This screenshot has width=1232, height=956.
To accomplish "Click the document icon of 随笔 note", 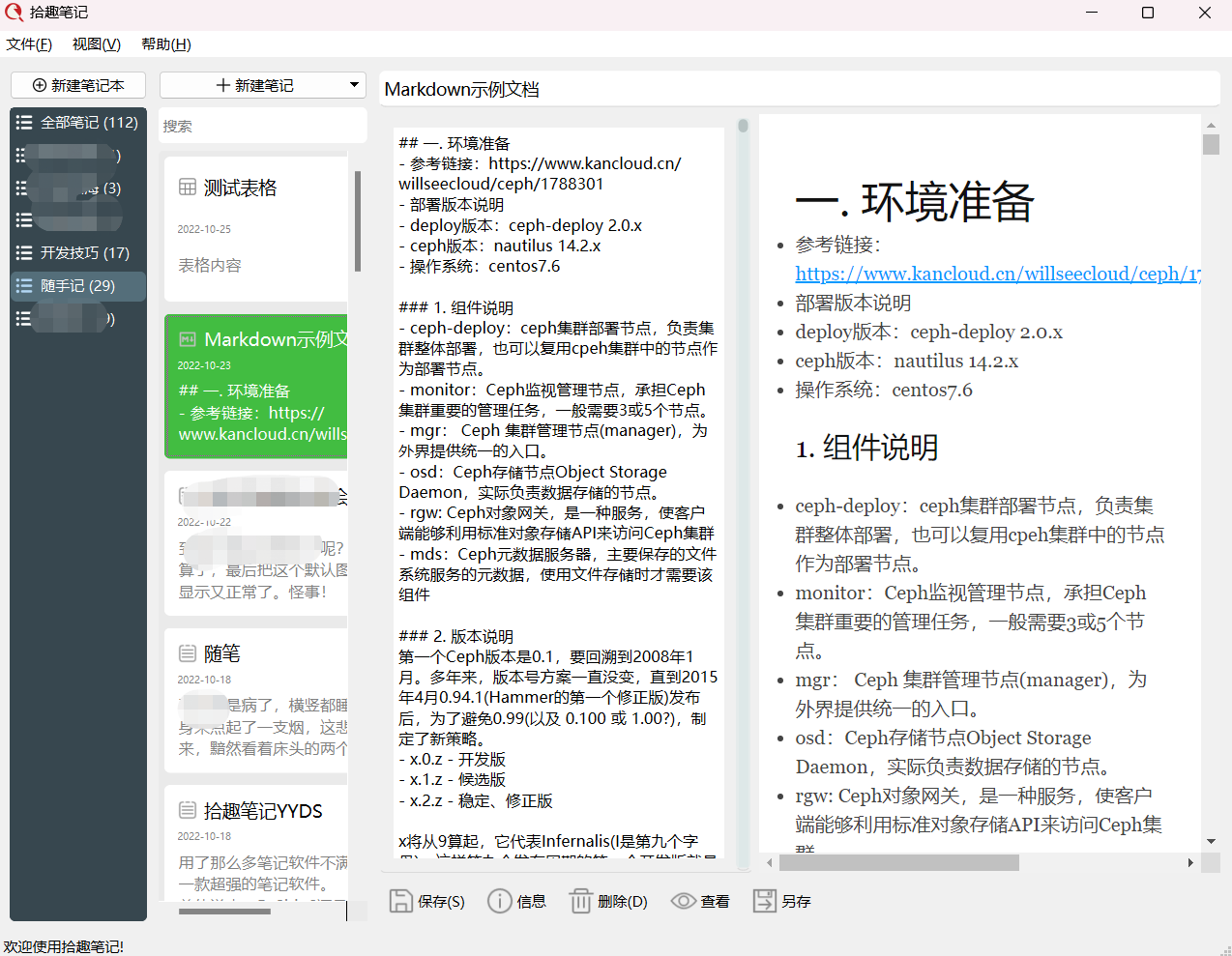I will point(188,653).
